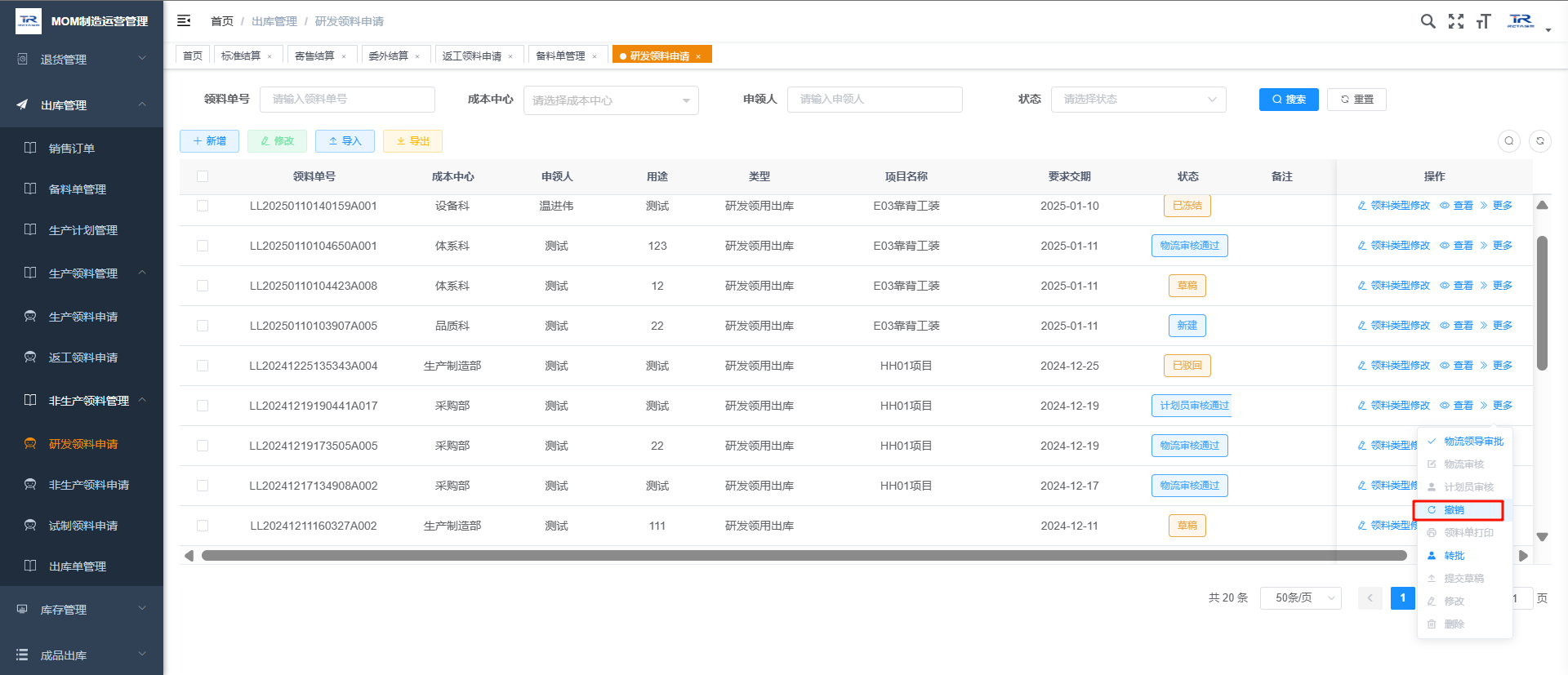1568x675 pixels.
Task: Change page size from 50条/页
Action: coord(1301,598)
